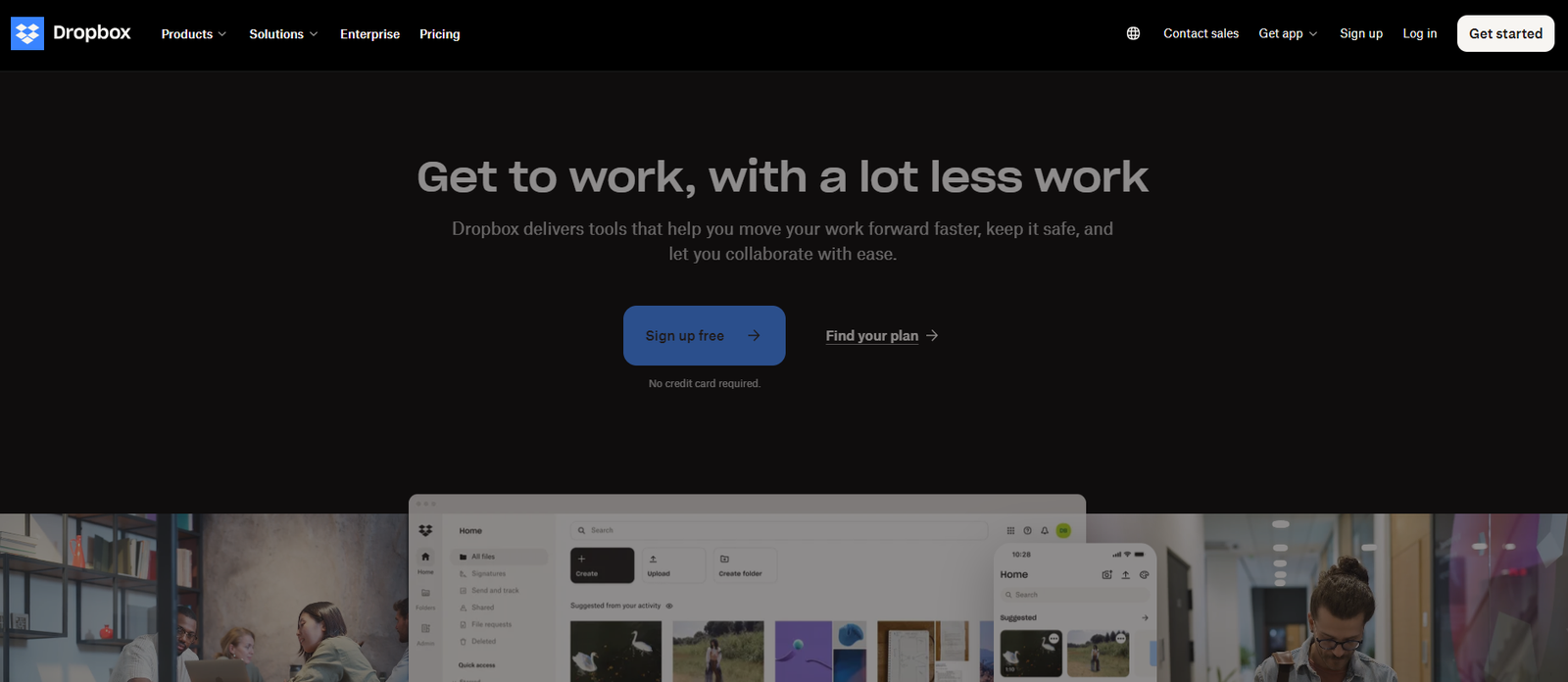The width and height of the screenshot is (1568, 682).
Task: Open the apps grid icon in the preview
Action: 1010,530
